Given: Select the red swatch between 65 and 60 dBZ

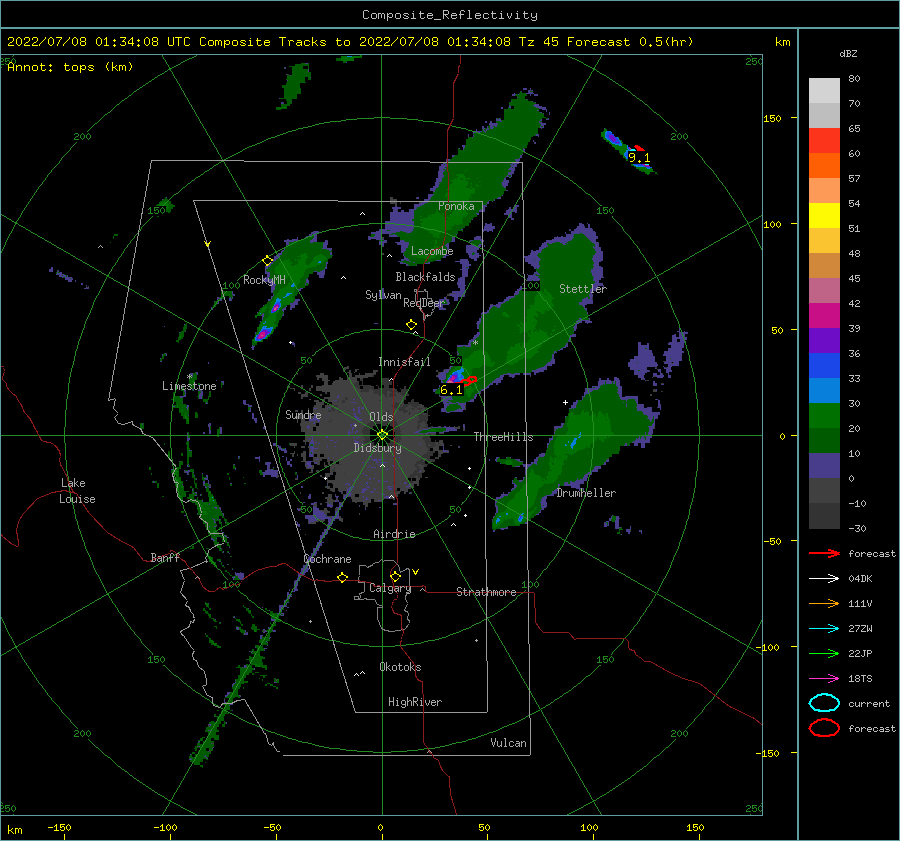Looking at the screenshot, I should (824, 141).
